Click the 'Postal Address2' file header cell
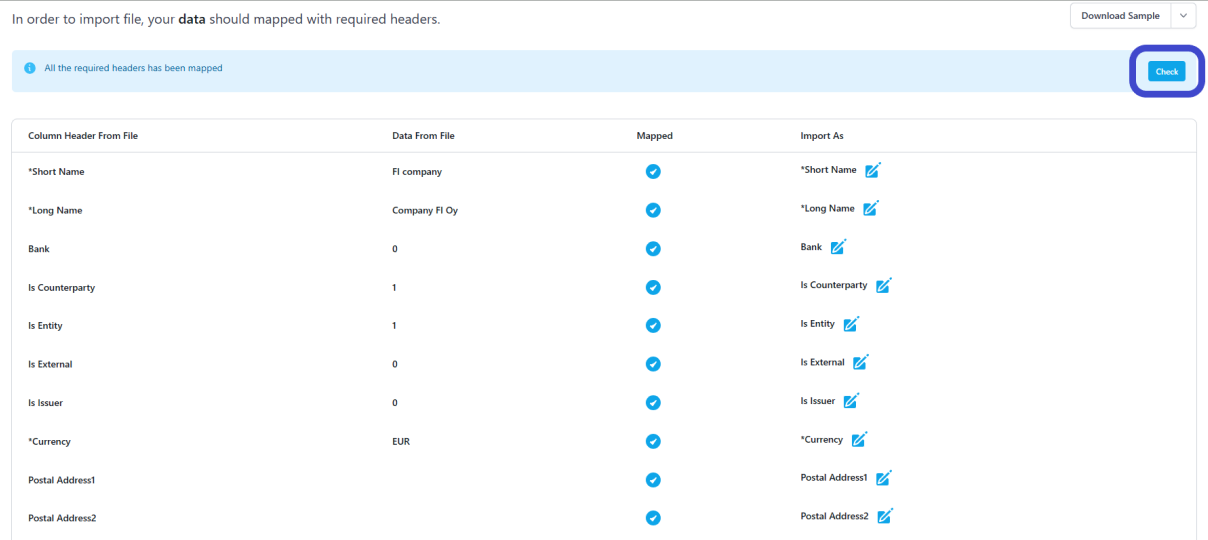1208x540 pixels. [x=62, y=519]
